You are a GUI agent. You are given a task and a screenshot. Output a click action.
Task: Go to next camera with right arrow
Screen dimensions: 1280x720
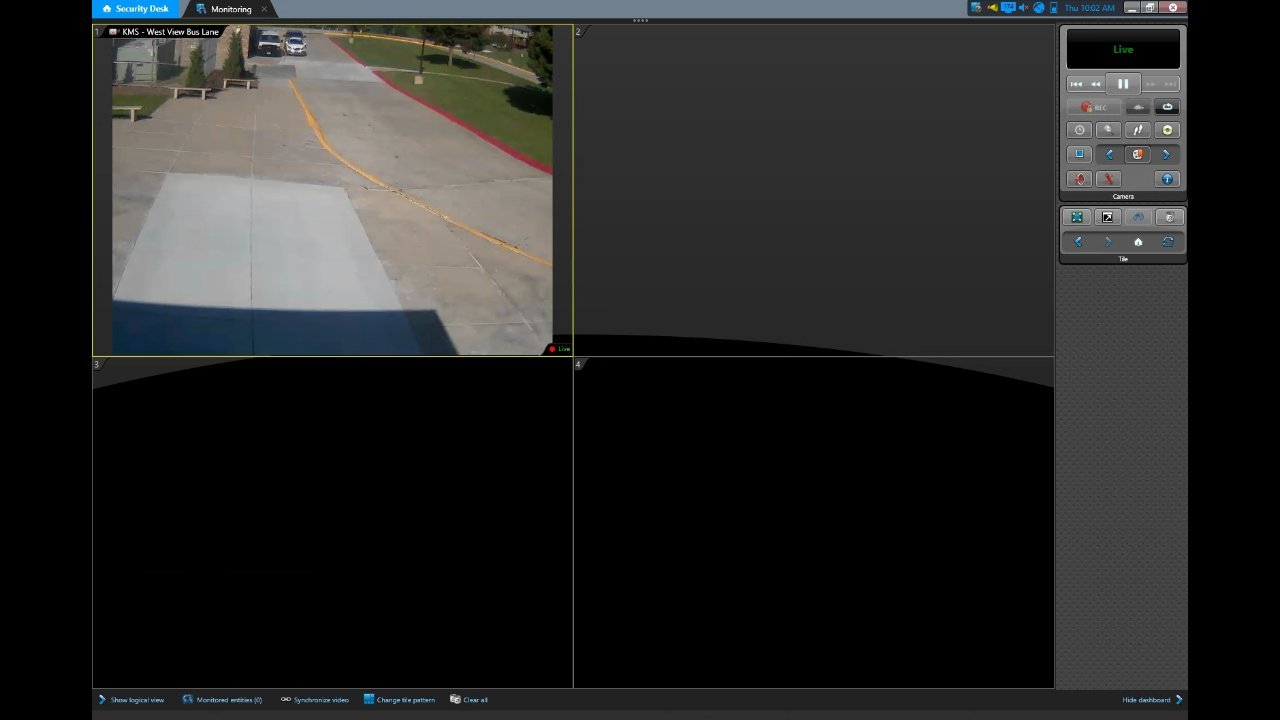1166,154
